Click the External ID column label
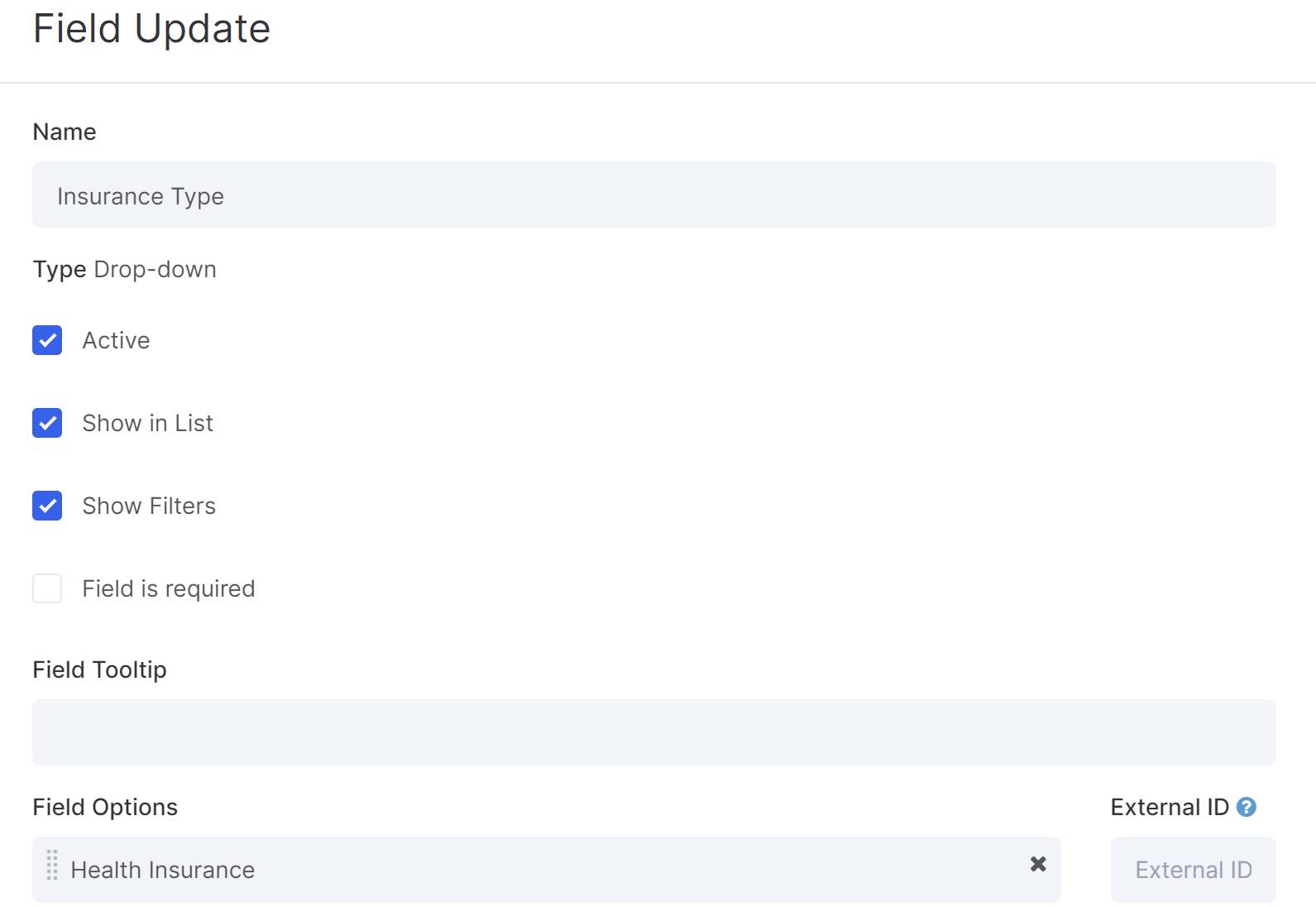 tap(1170, 807)
